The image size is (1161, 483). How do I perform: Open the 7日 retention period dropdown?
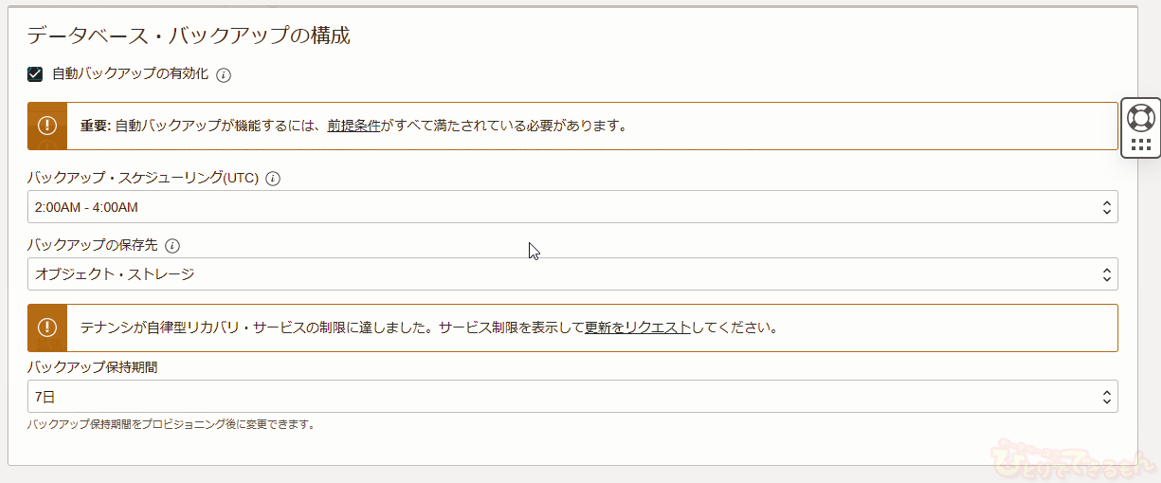(x=572, y=397)
